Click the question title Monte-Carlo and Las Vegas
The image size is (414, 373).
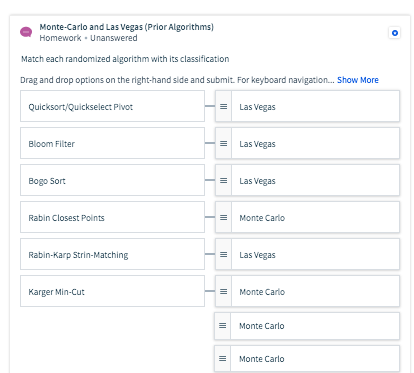(127, 27)
